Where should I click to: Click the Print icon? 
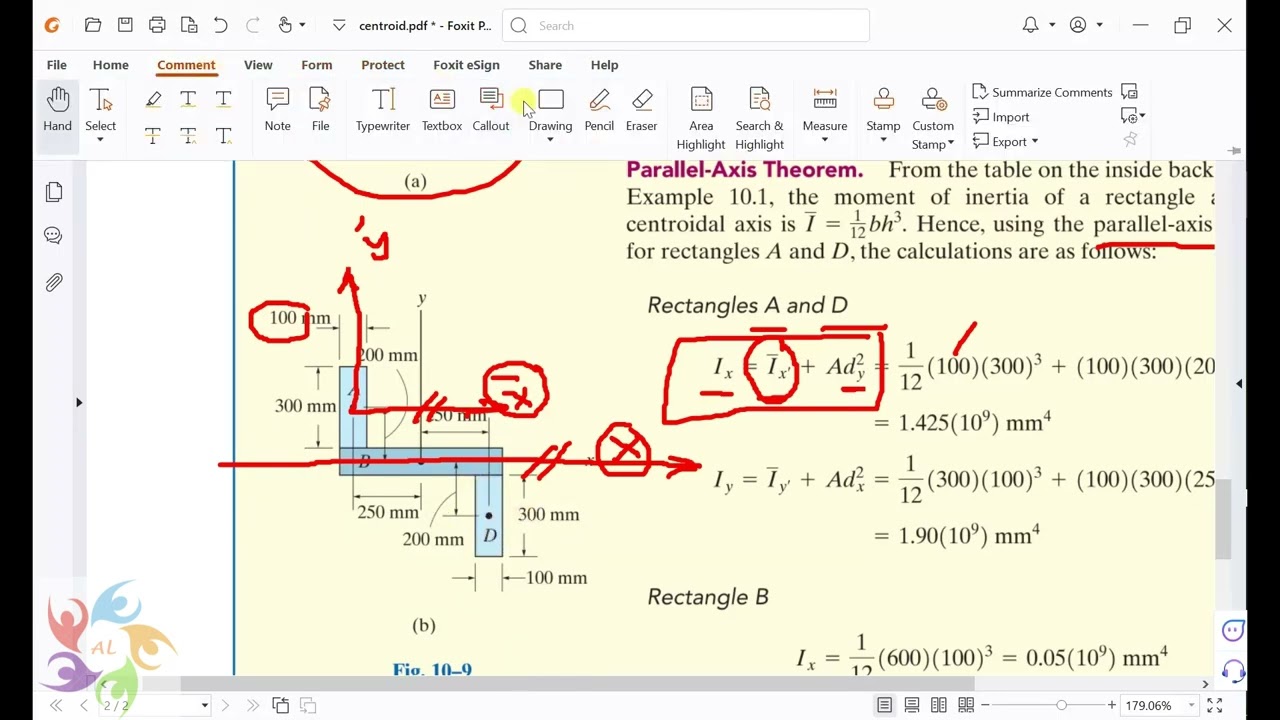[x=157, y=25]
